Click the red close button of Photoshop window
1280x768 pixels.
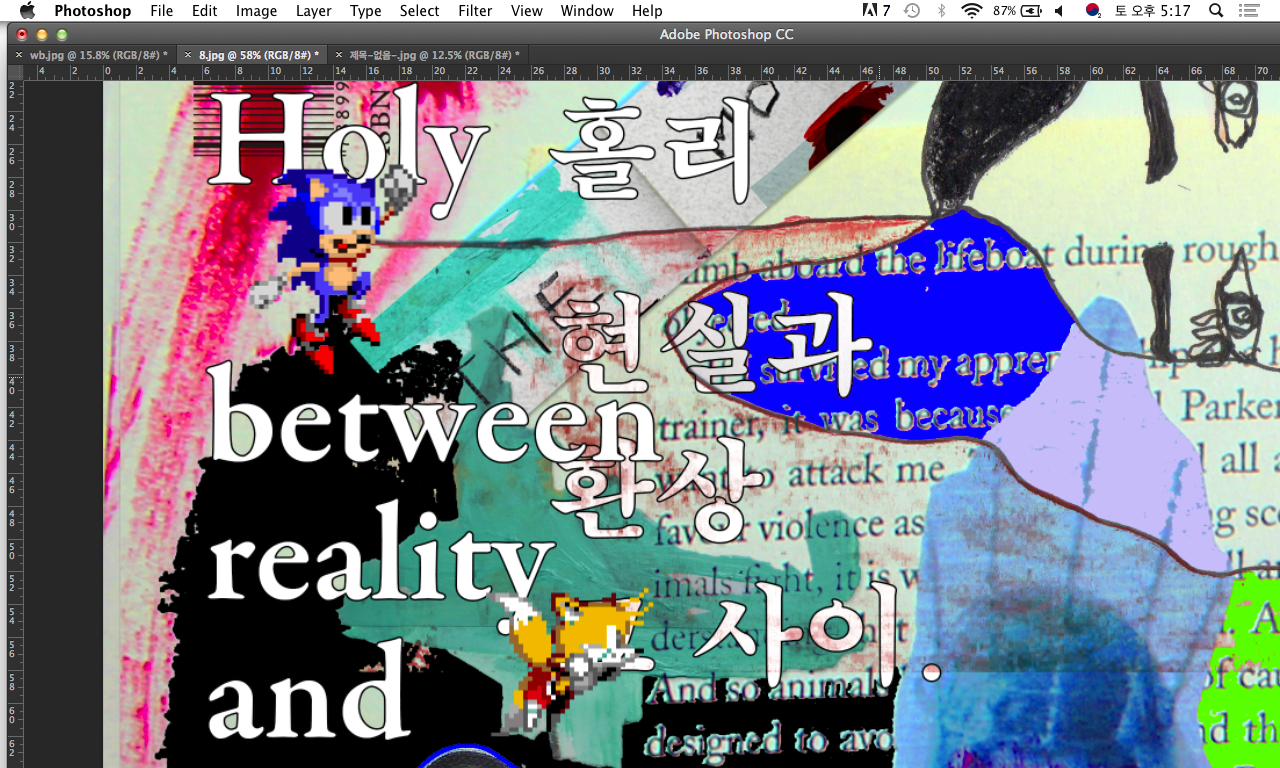[22, 34]
